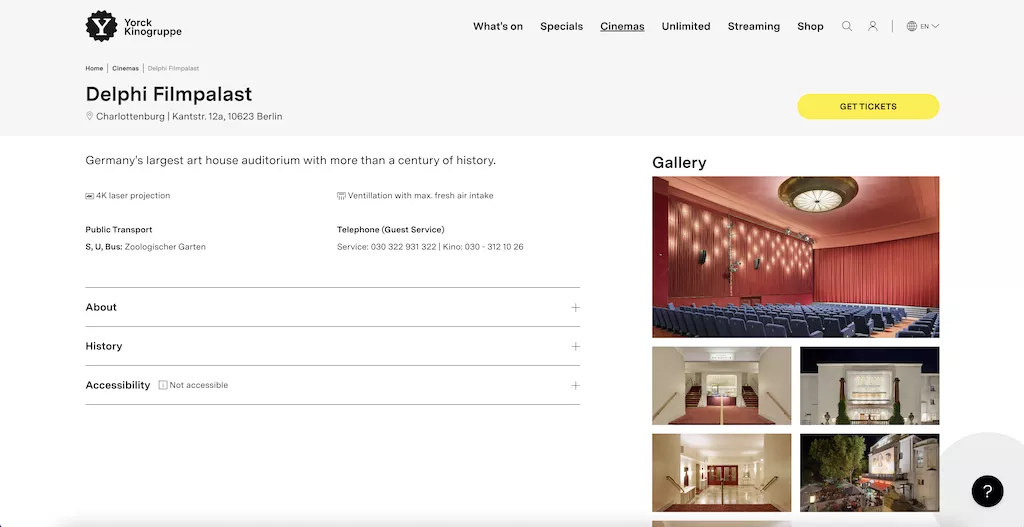Open the outdoor terrace night thumbnail
The height and width of the screenshot is (527, 1024).
tap(870, 473)
